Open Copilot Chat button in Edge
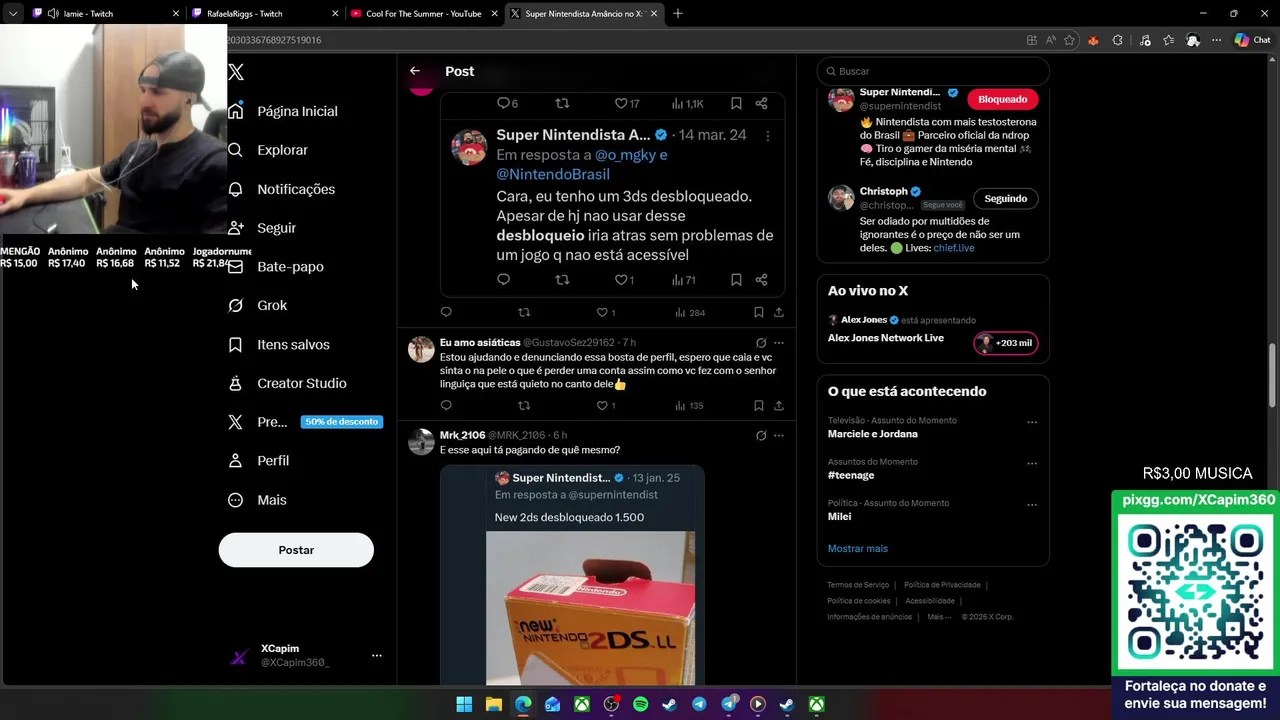Viewport: 1280px width, 720px height. (x=1252, y=40)
